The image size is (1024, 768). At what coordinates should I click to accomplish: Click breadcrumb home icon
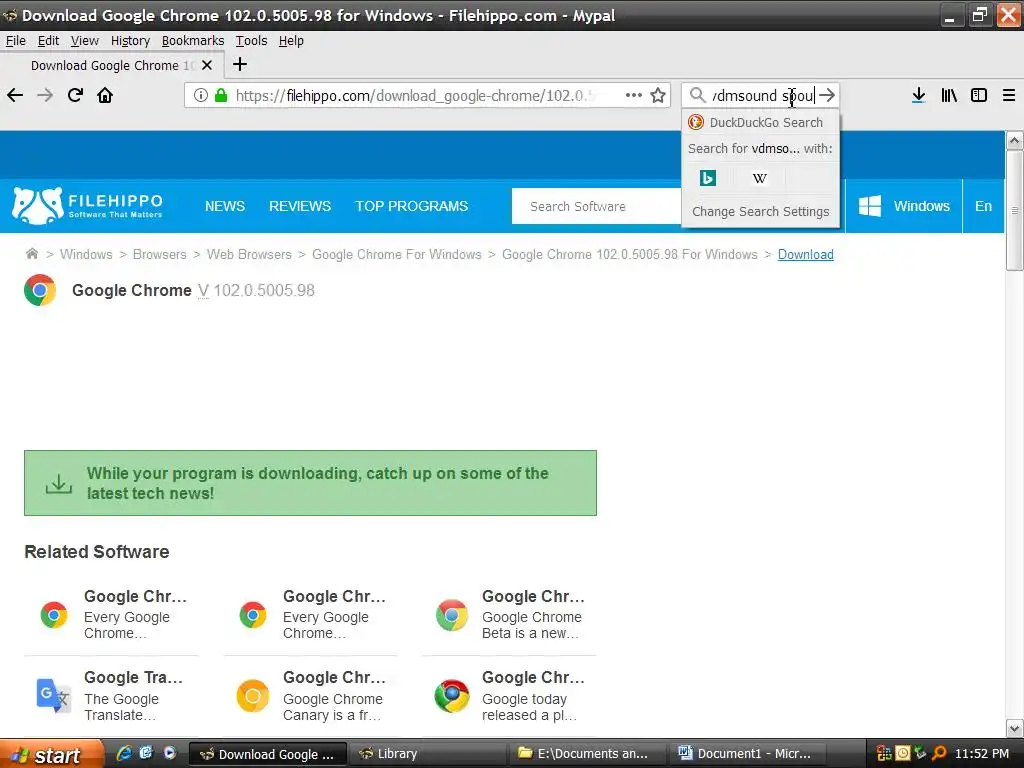31,253
